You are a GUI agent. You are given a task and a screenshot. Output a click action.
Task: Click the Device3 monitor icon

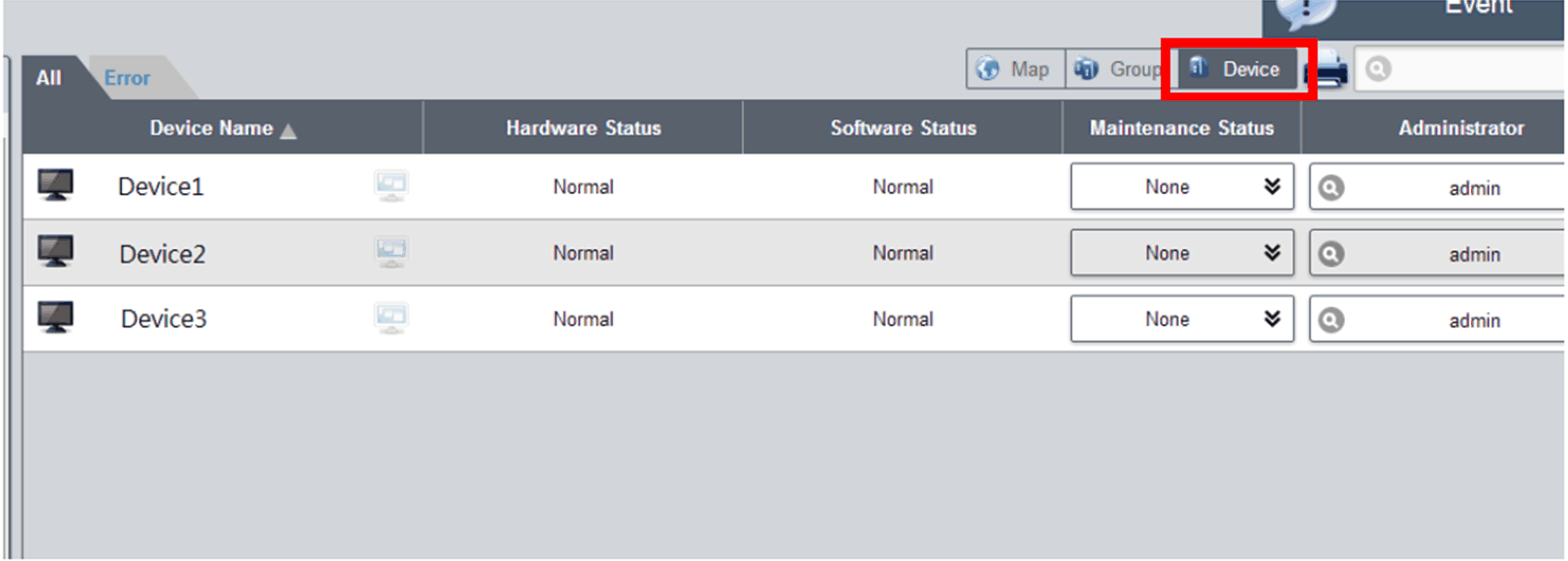tap(55, 318)
